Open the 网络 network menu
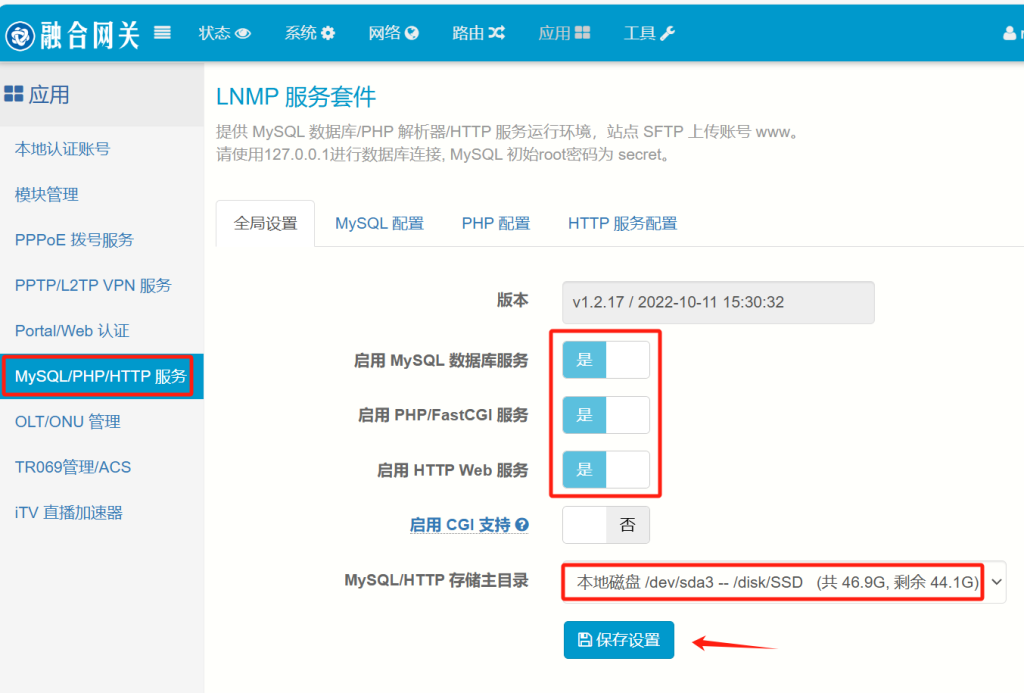1024x693 pixels. (393, 33)
